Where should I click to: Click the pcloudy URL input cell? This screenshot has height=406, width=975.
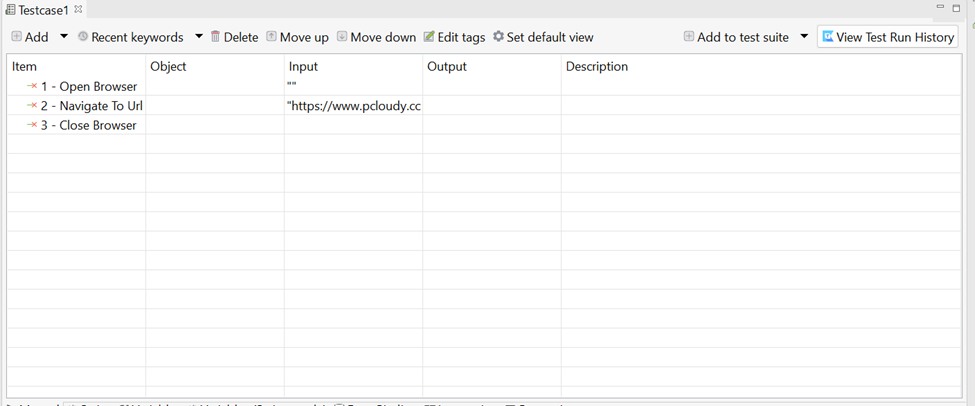(353, 106)
